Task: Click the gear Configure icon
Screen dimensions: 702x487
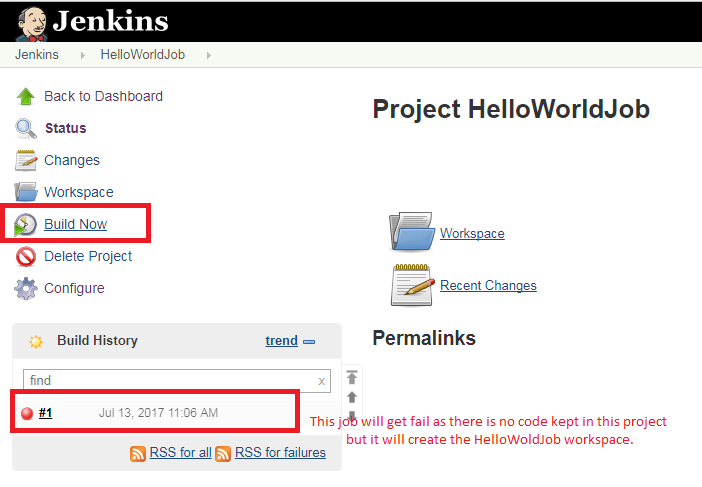Action: pos(26,288)
